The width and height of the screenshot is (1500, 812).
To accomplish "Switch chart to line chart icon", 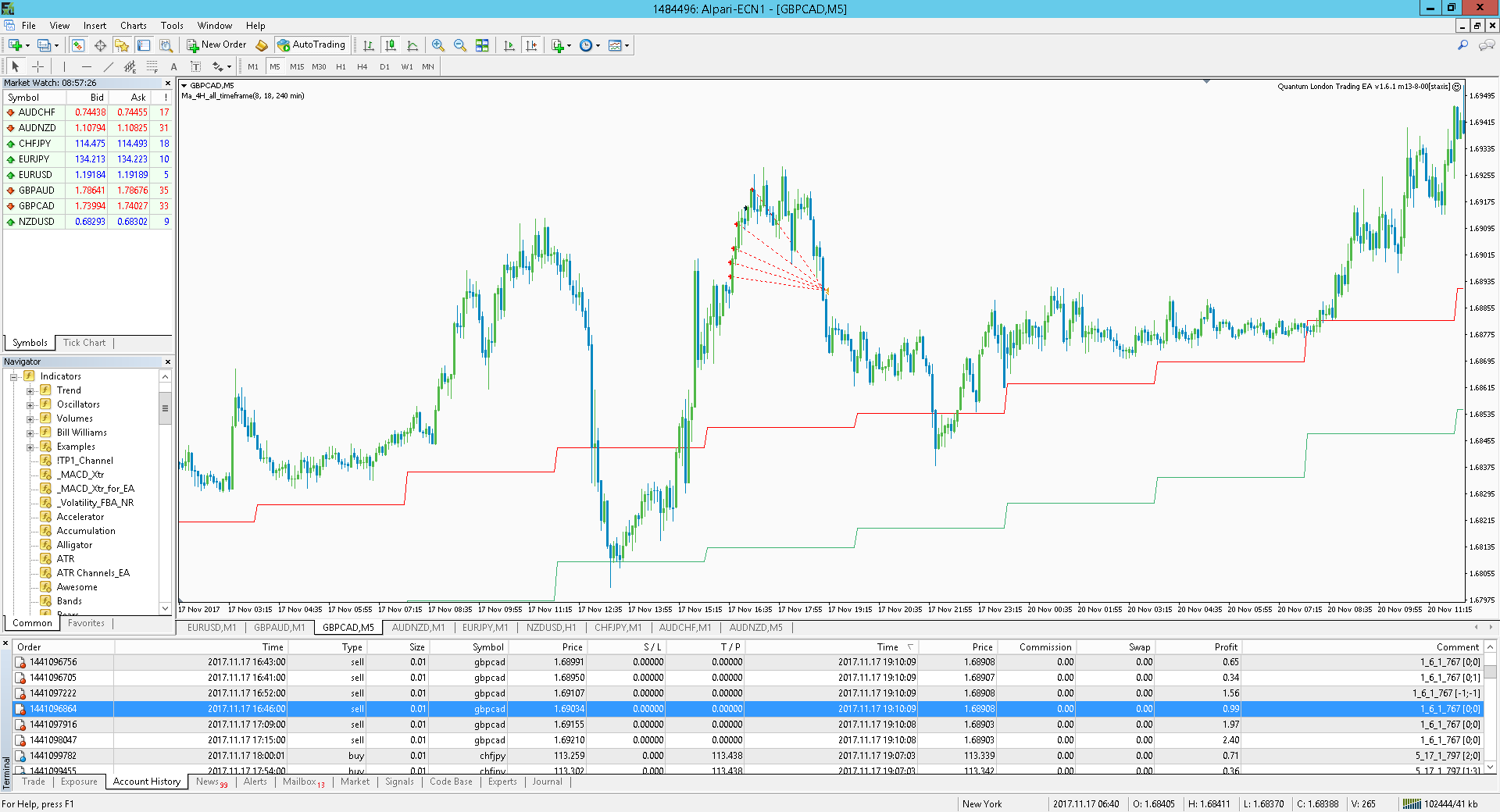I will point(412,45).
